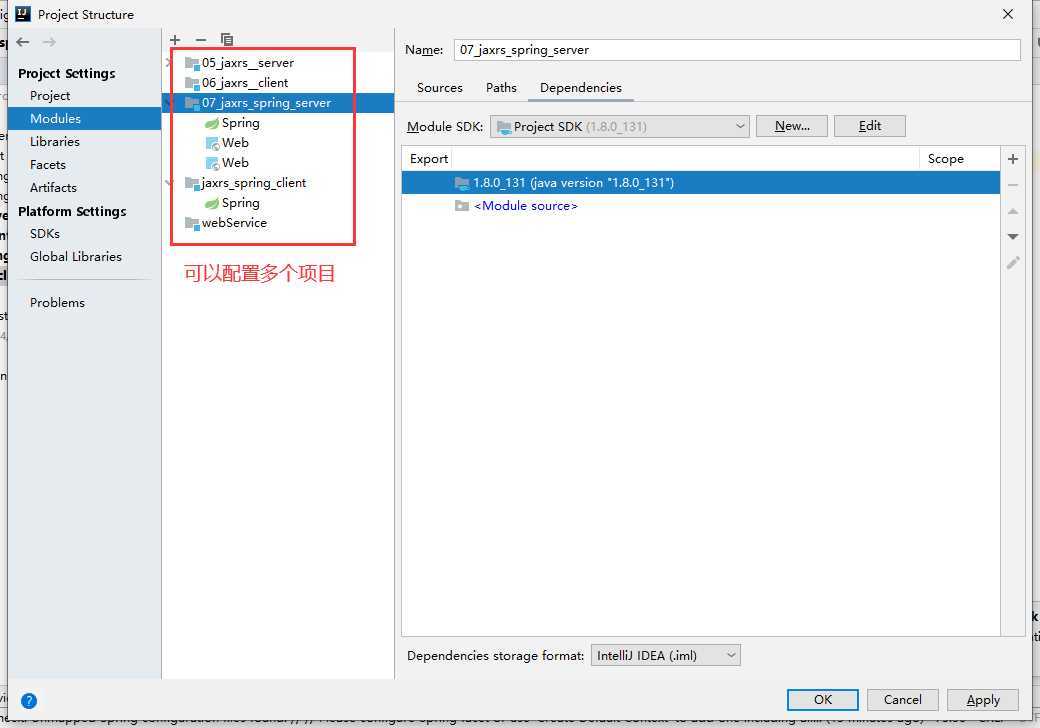The image size is (1040, 728).
Task: Remove dependency with the minus icon
Action: point(1013,185)
